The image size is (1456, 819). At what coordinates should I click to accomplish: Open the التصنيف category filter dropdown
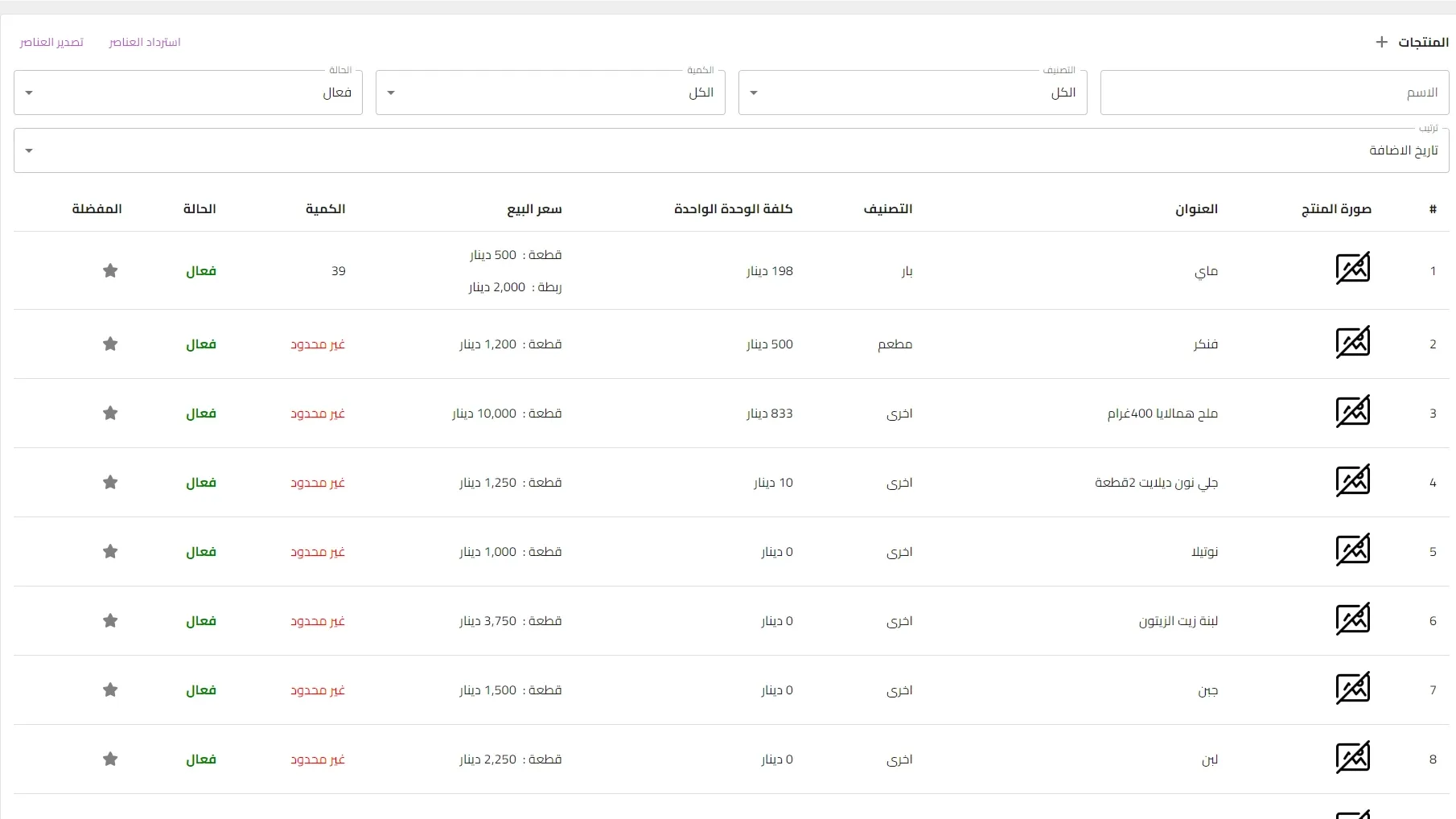click(x=913, y=93)
